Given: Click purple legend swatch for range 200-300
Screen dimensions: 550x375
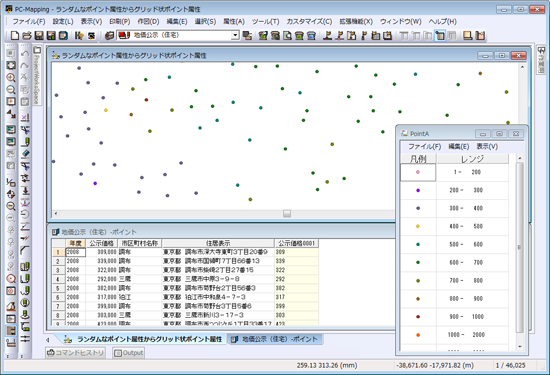Looking at the screenshot, I should 418,190.
